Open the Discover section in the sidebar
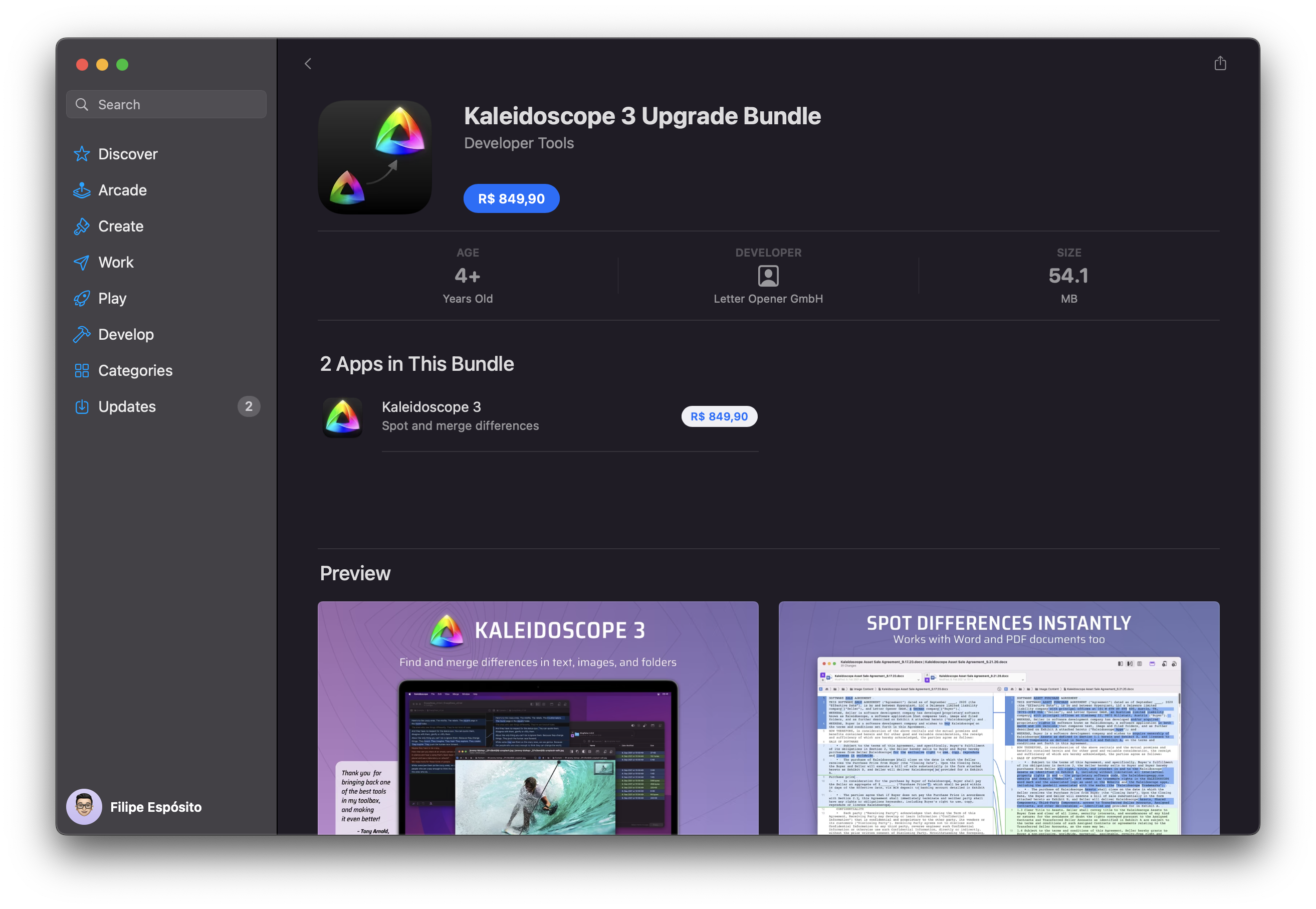The image size is (1316, 909). pyautogui.click(x=128, y=153)
